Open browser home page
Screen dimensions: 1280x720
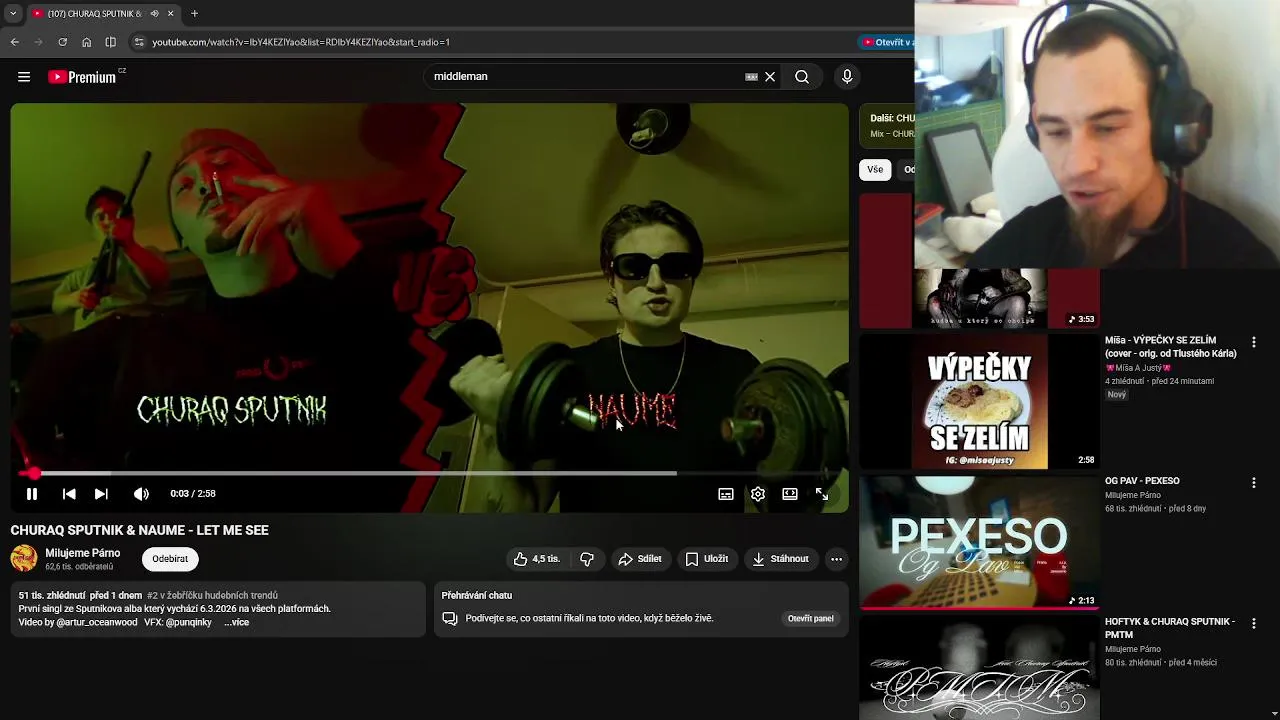(x=86, y=42)
